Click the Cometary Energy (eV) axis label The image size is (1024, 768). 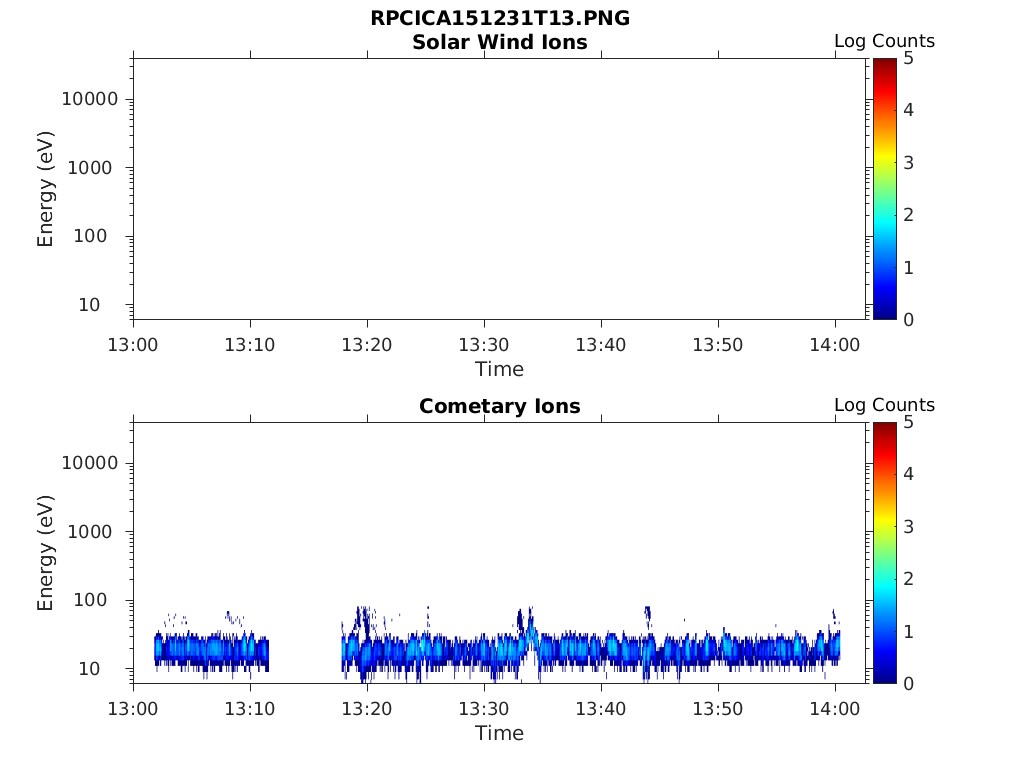click(45, 552)
